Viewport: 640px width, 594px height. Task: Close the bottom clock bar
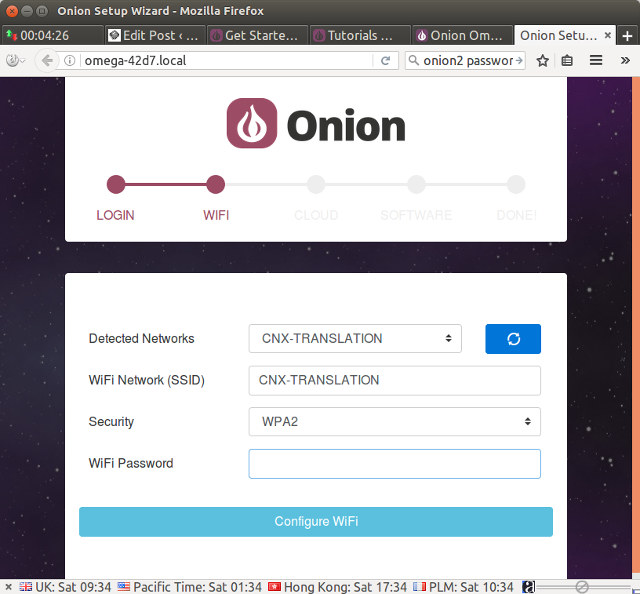8,587
